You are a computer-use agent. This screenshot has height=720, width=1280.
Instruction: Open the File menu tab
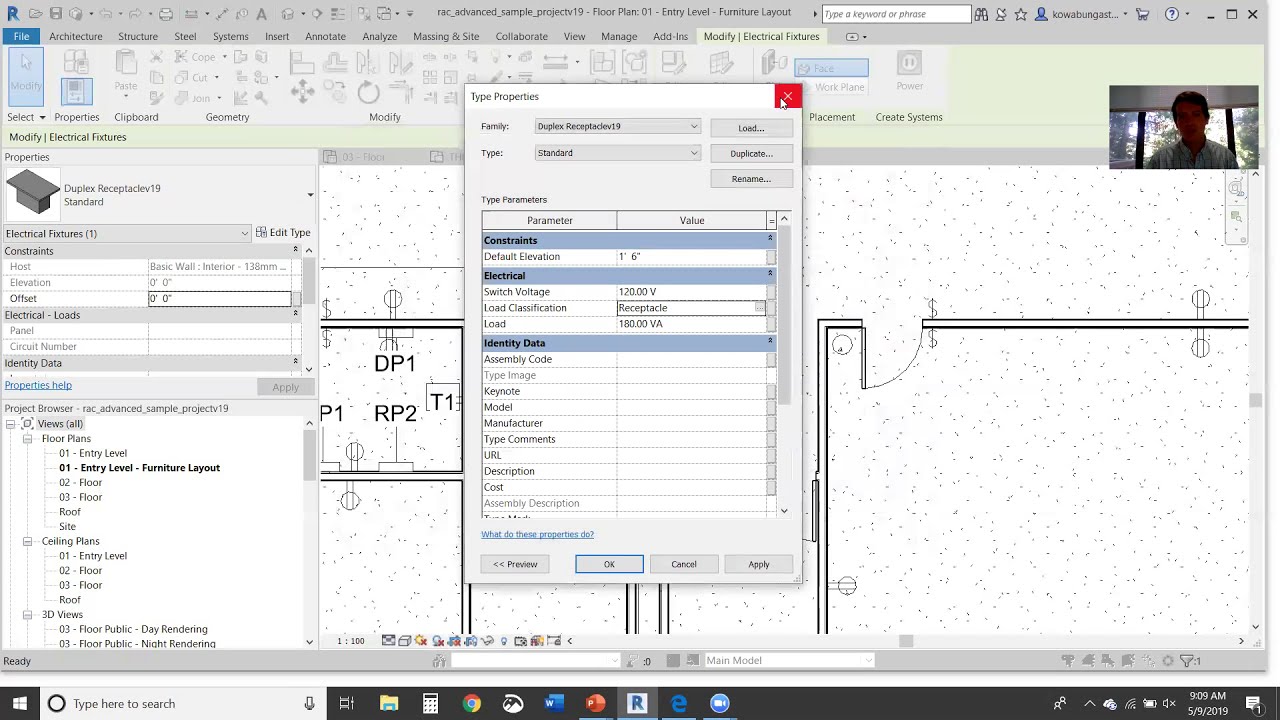pos(20,36)
